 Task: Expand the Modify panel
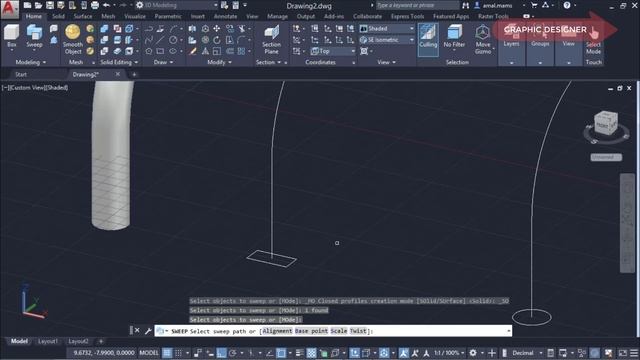coord(220,62)
